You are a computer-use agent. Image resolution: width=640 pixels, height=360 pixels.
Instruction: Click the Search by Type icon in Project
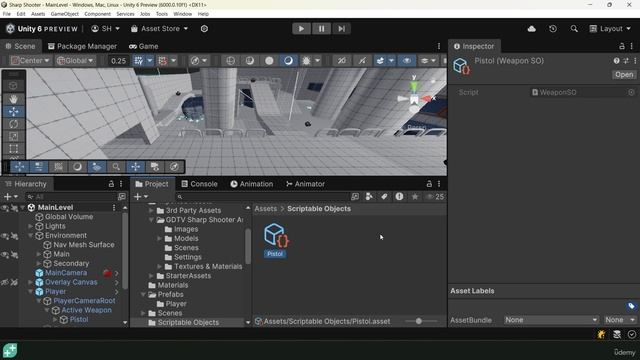click(x=369, y=197)
